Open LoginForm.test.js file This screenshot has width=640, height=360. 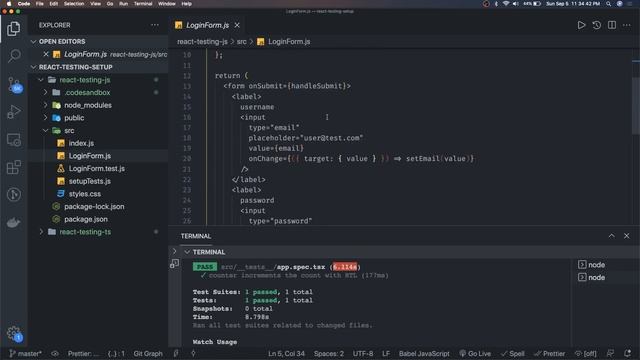pyautogui.click(x=96, y=168)
